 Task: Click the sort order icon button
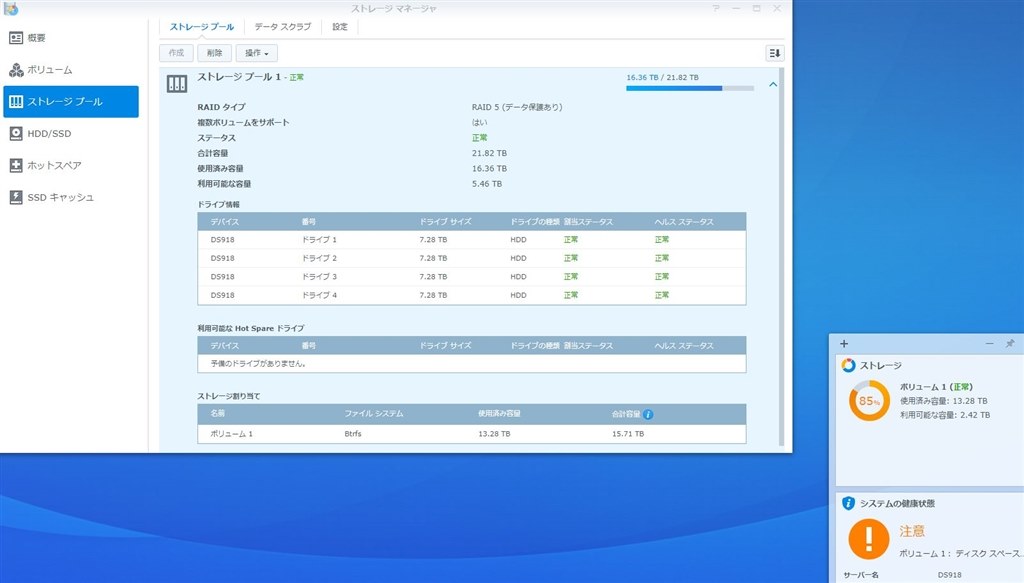775,54
